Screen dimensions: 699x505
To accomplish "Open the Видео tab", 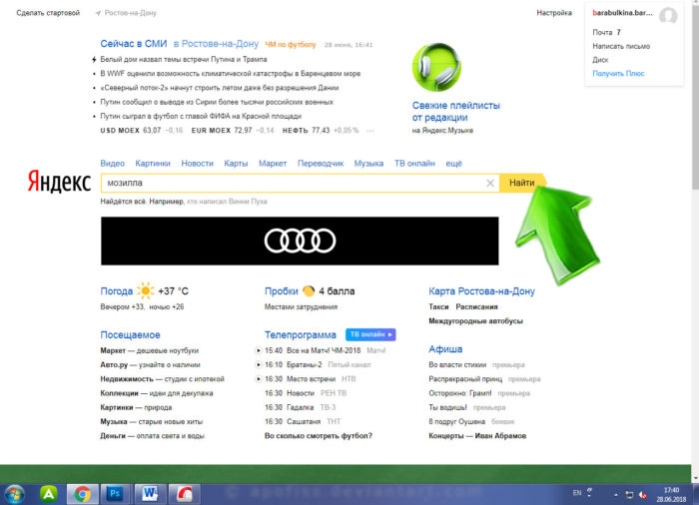I will point(112,164).
